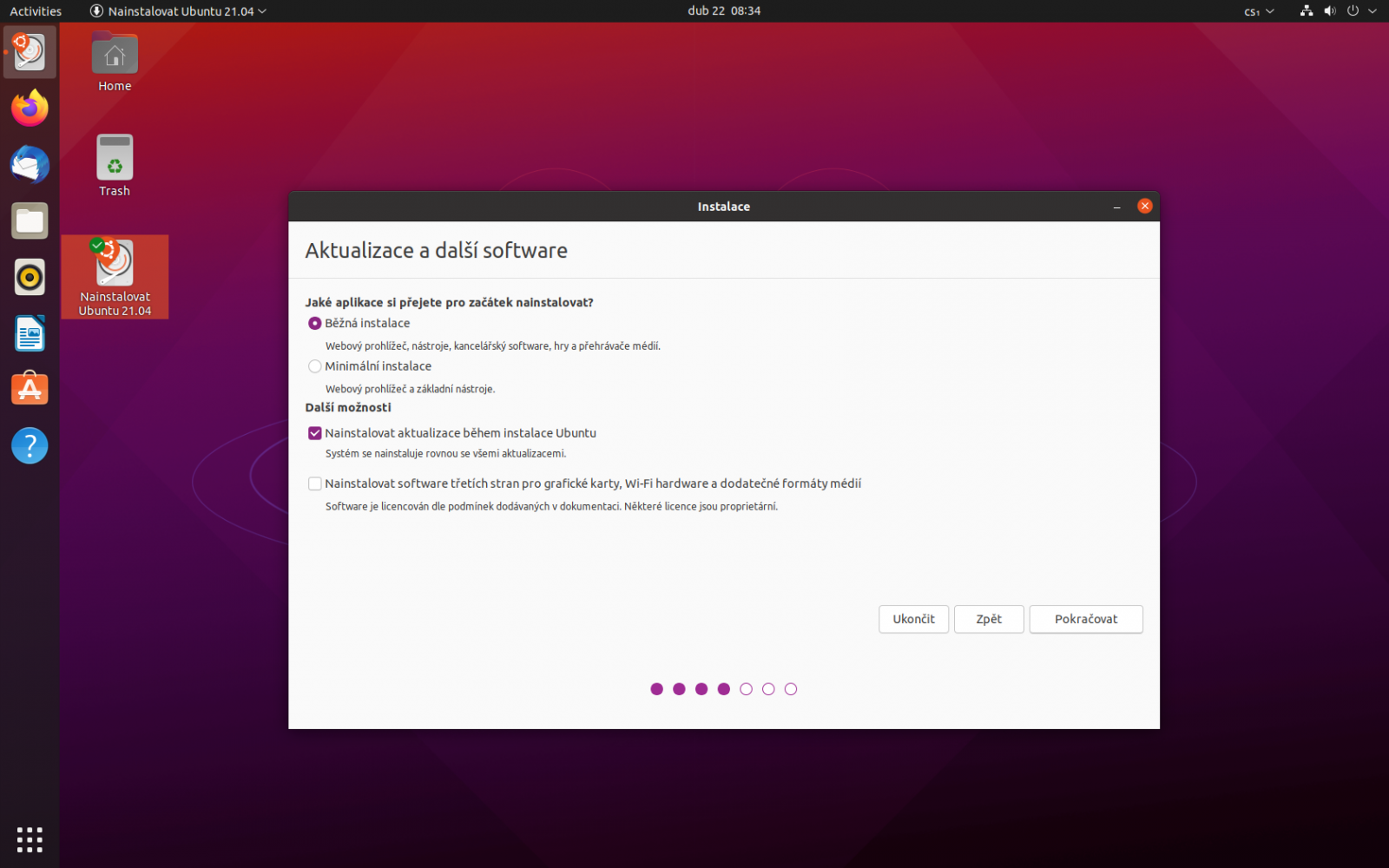1389x868 pixels.
Task: Show applications grid button
Action: [30, 839]
